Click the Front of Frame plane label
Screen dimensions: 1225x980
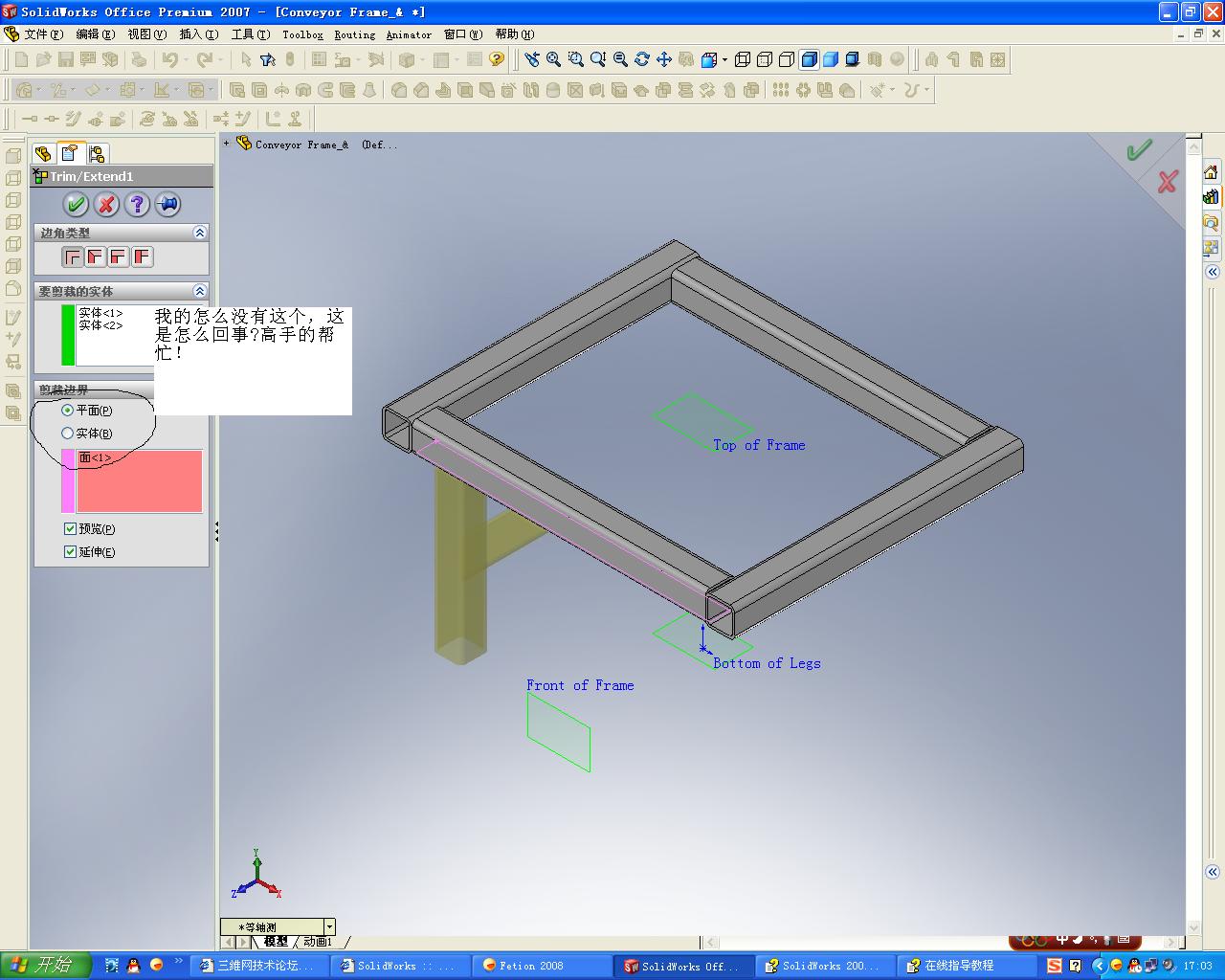click(580, 685)
